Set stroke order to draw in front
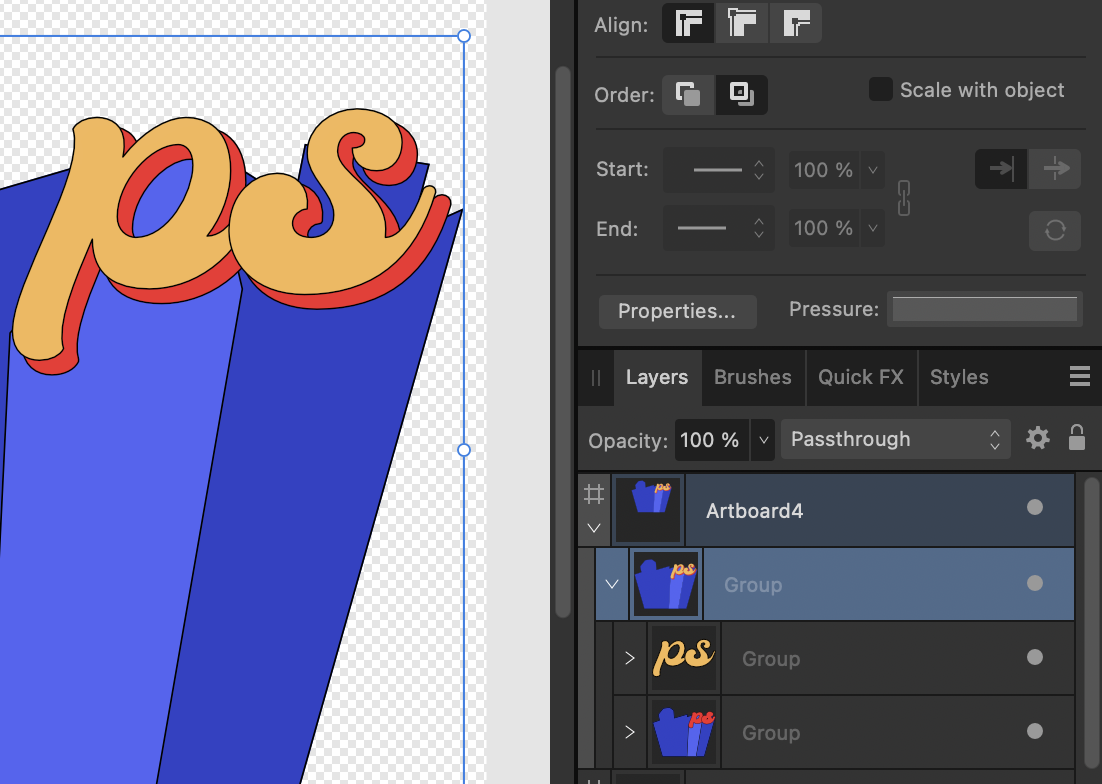This screenshot has height=784, width=1102. pyautogui.click(x=742, y=95)
